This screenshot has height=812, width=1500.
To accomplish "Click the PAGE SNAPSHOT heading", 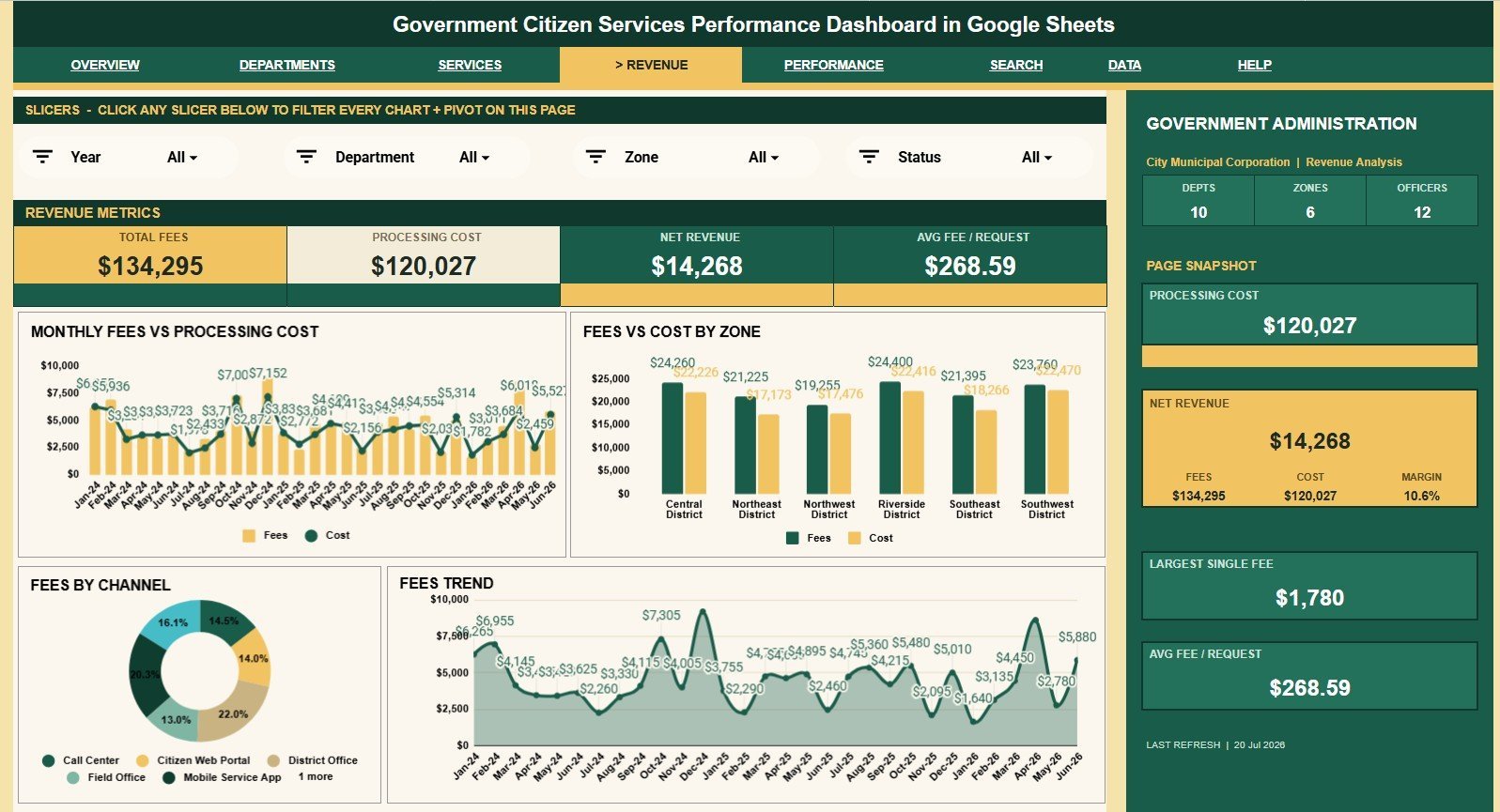I will tap(1201, 266).
